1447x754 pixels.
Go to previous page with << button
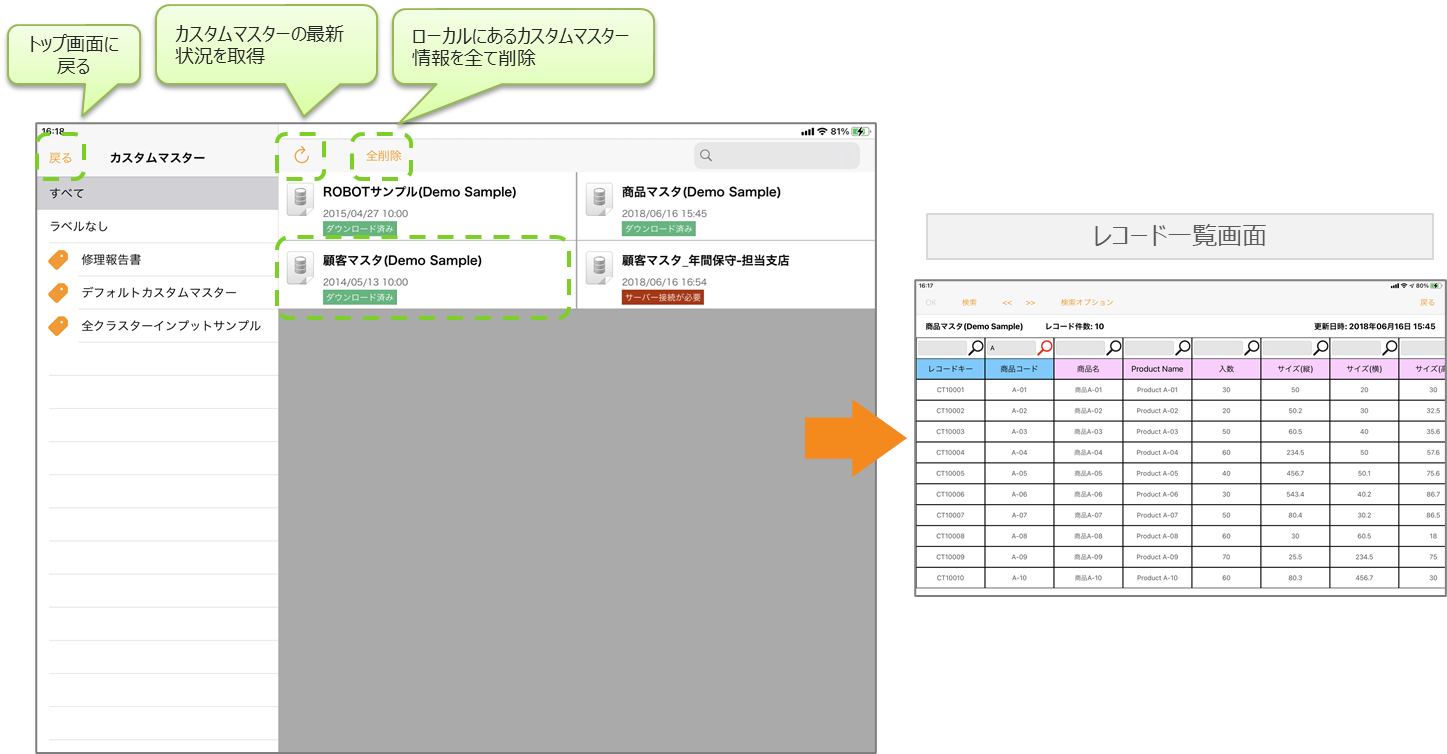click(1007, 302)
